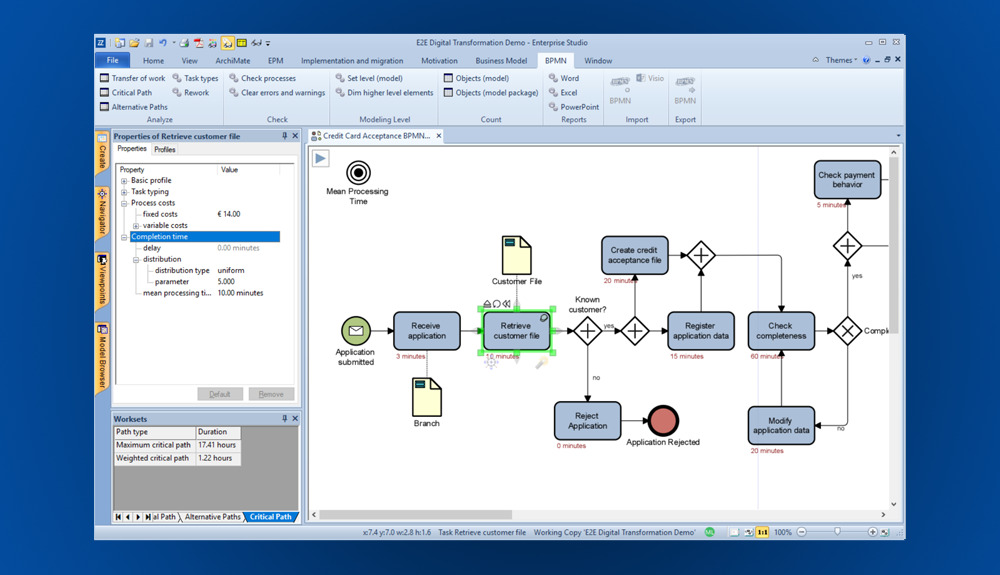Run Alternative Paths analysis in ribbon
This screenshot has width=1000, height=575.
coord(134,107)
